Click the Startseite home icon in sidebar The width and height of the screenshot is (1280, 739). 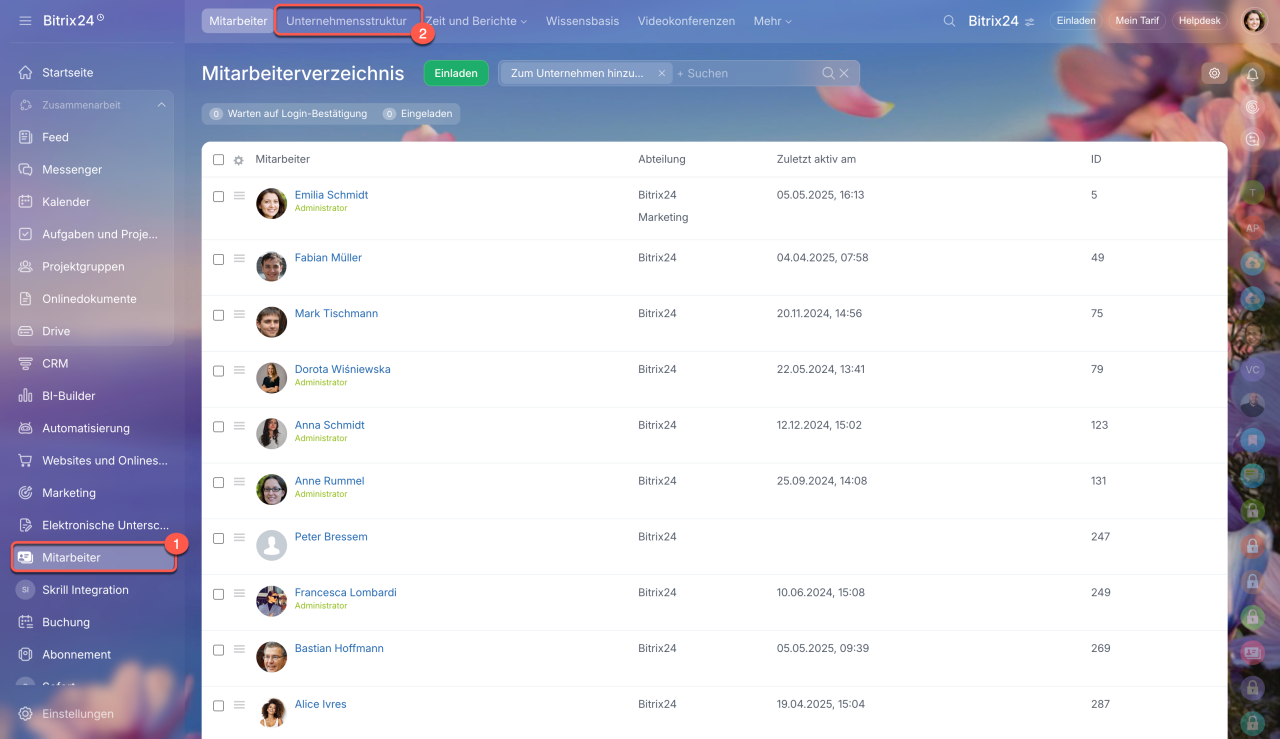coord(26,73)
